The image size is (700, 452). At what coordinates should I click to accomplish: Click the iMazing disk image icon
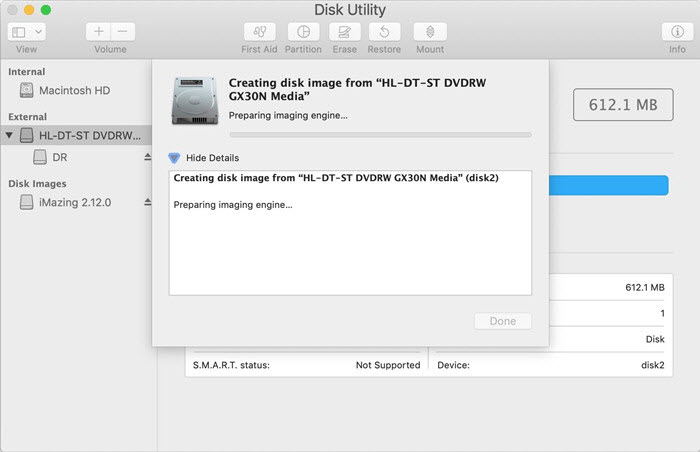coord(26,202)
